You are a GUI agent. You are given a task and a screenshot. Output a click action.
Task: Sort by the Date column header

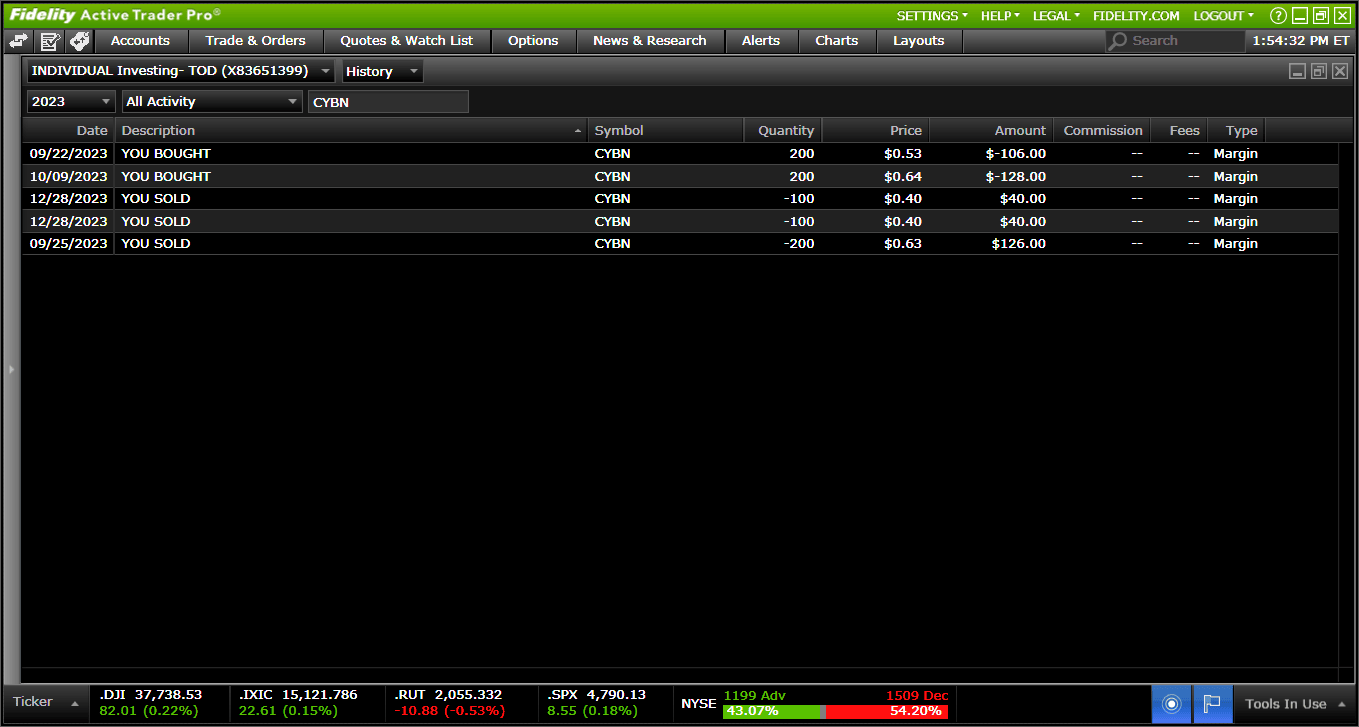[69, 131]
